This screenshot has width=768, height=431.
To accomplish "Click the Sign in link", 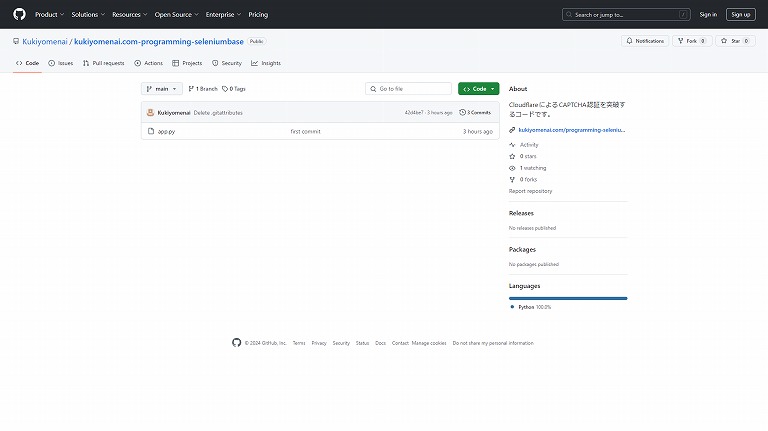I will coord(708,15).
